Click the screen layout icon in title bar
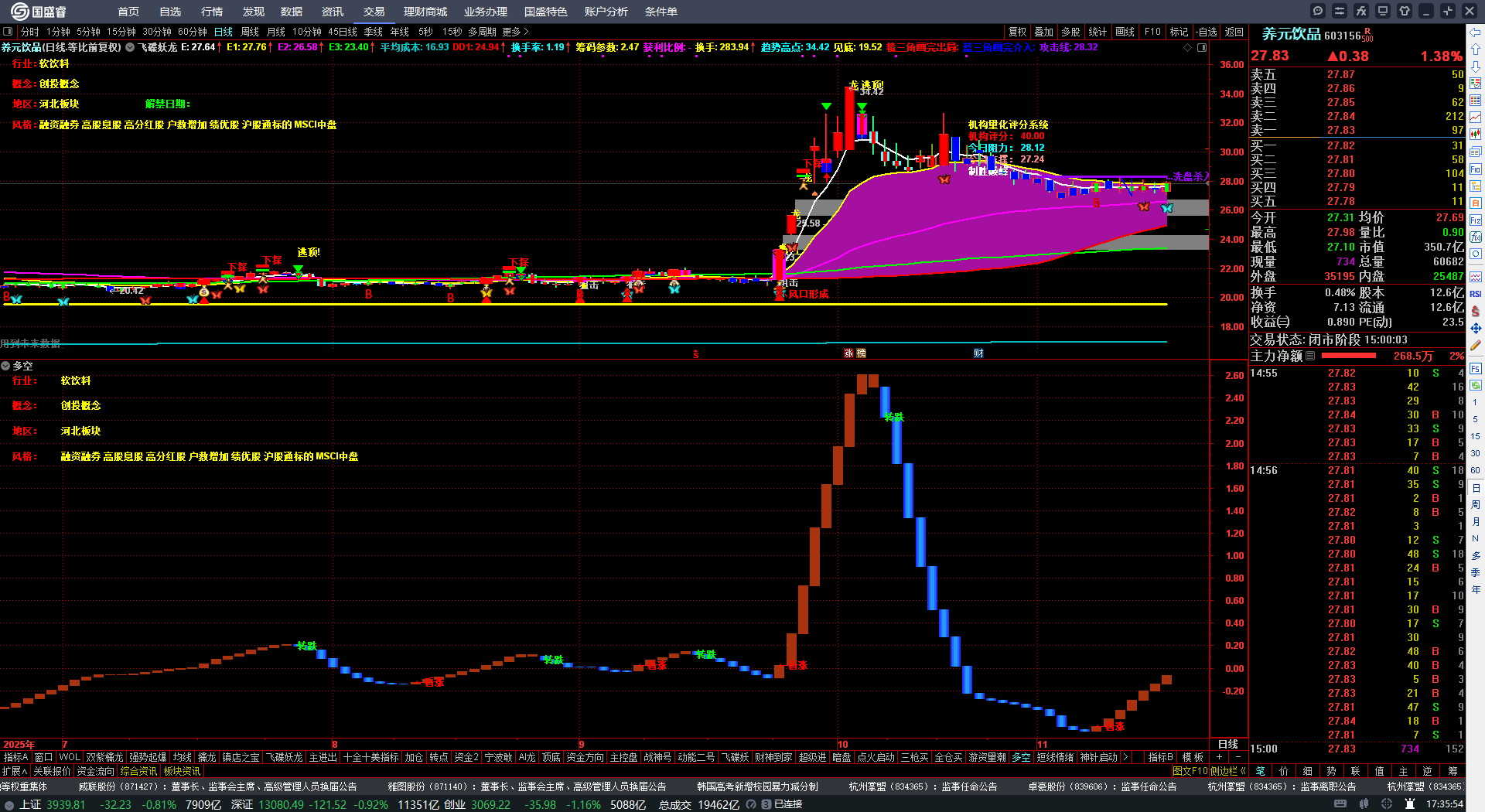This screenshot has width=1485, height=812. pos(1383,11)
